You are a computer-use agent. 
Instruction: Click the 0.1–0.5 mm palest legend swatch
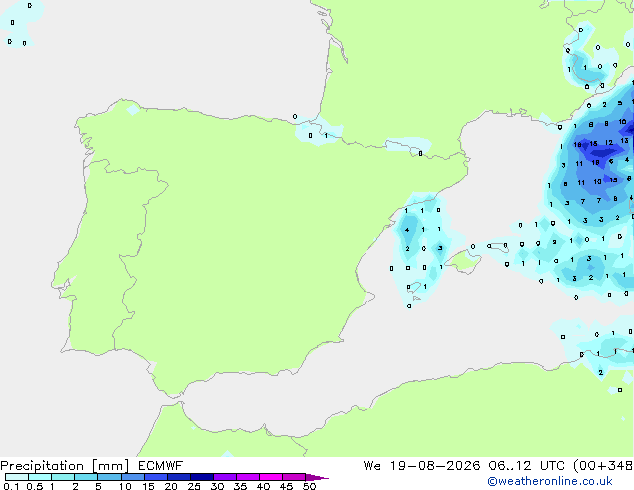click(x=17, y=477)
